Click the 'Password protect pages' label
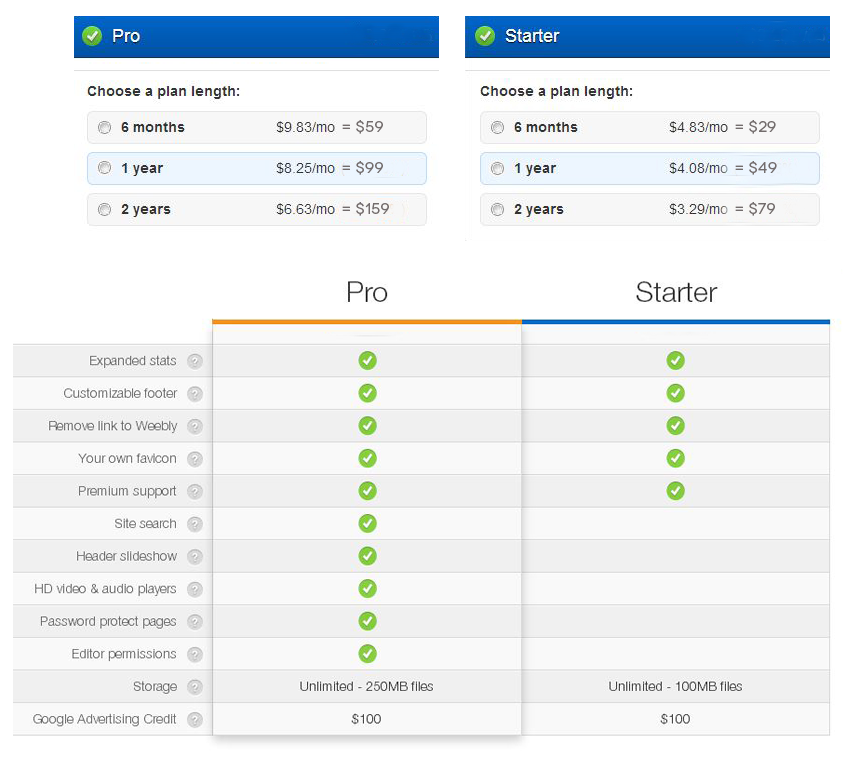843x762 pixels. coord(108,622)
